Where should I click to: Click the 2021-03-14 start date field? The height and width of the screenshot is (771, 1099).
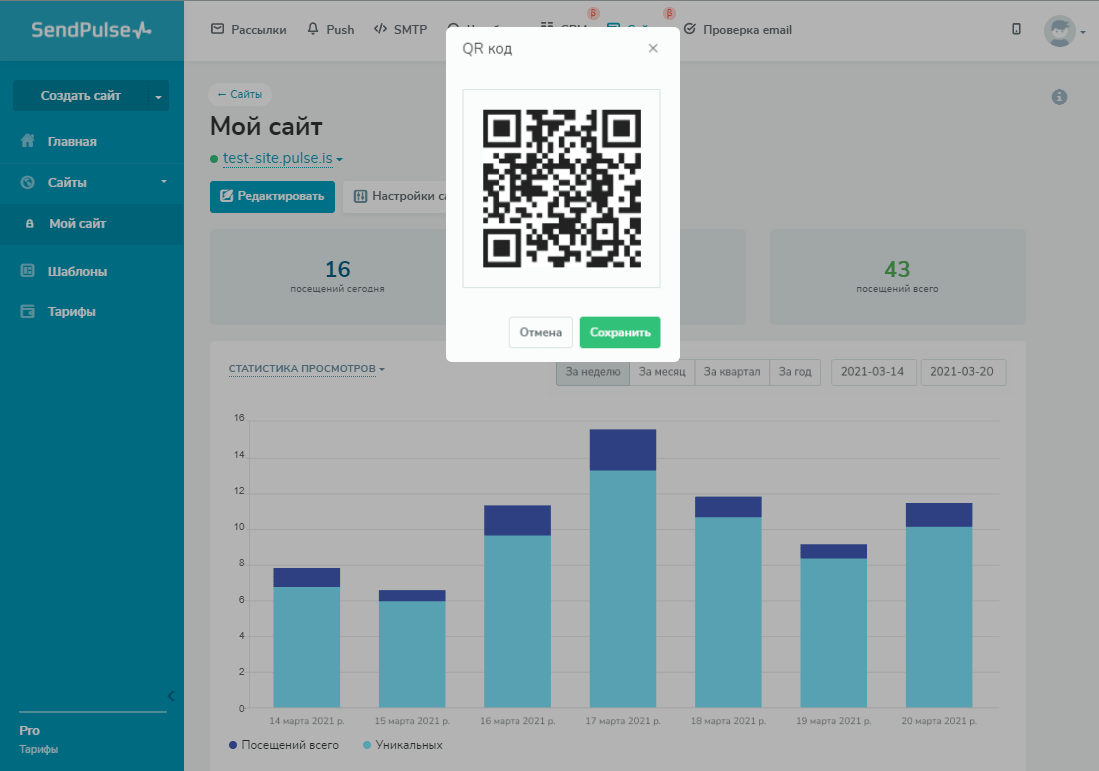pyautogui.click(x=873, y=371)
